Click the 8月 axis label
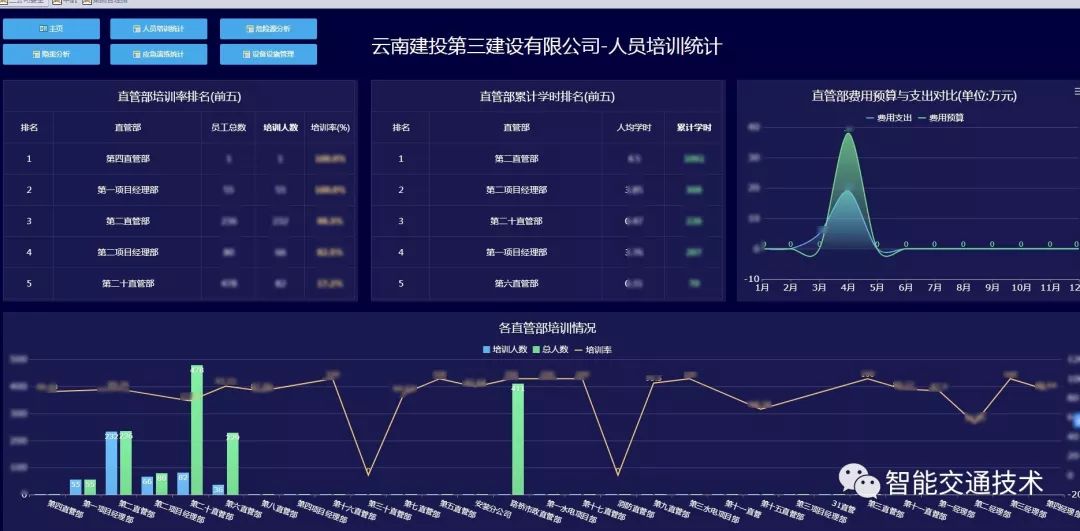This screenshot has width=1080, height=531. pos(963,288)
